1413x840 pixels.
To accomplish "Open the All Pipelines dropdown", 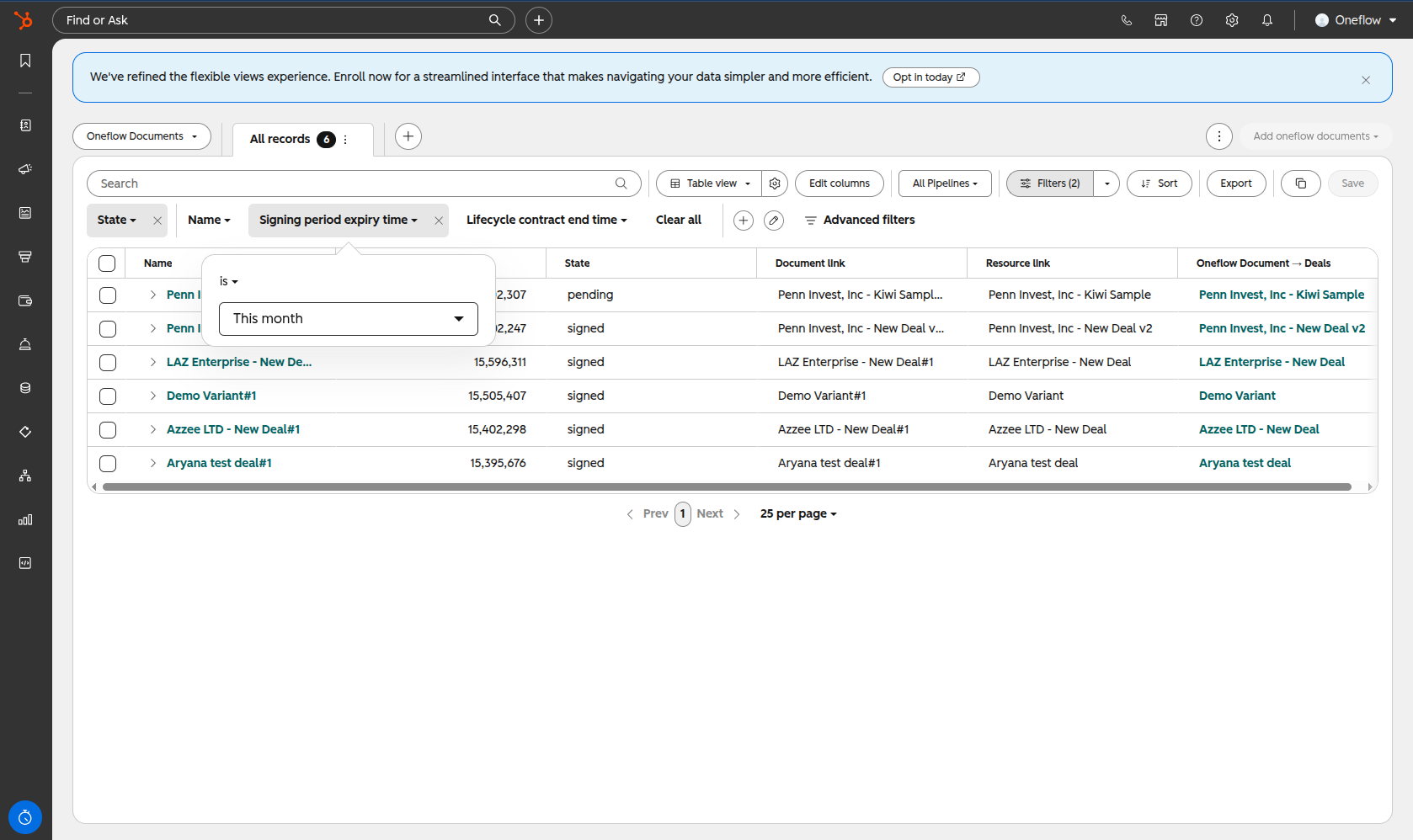I will [x=945, y=183].
